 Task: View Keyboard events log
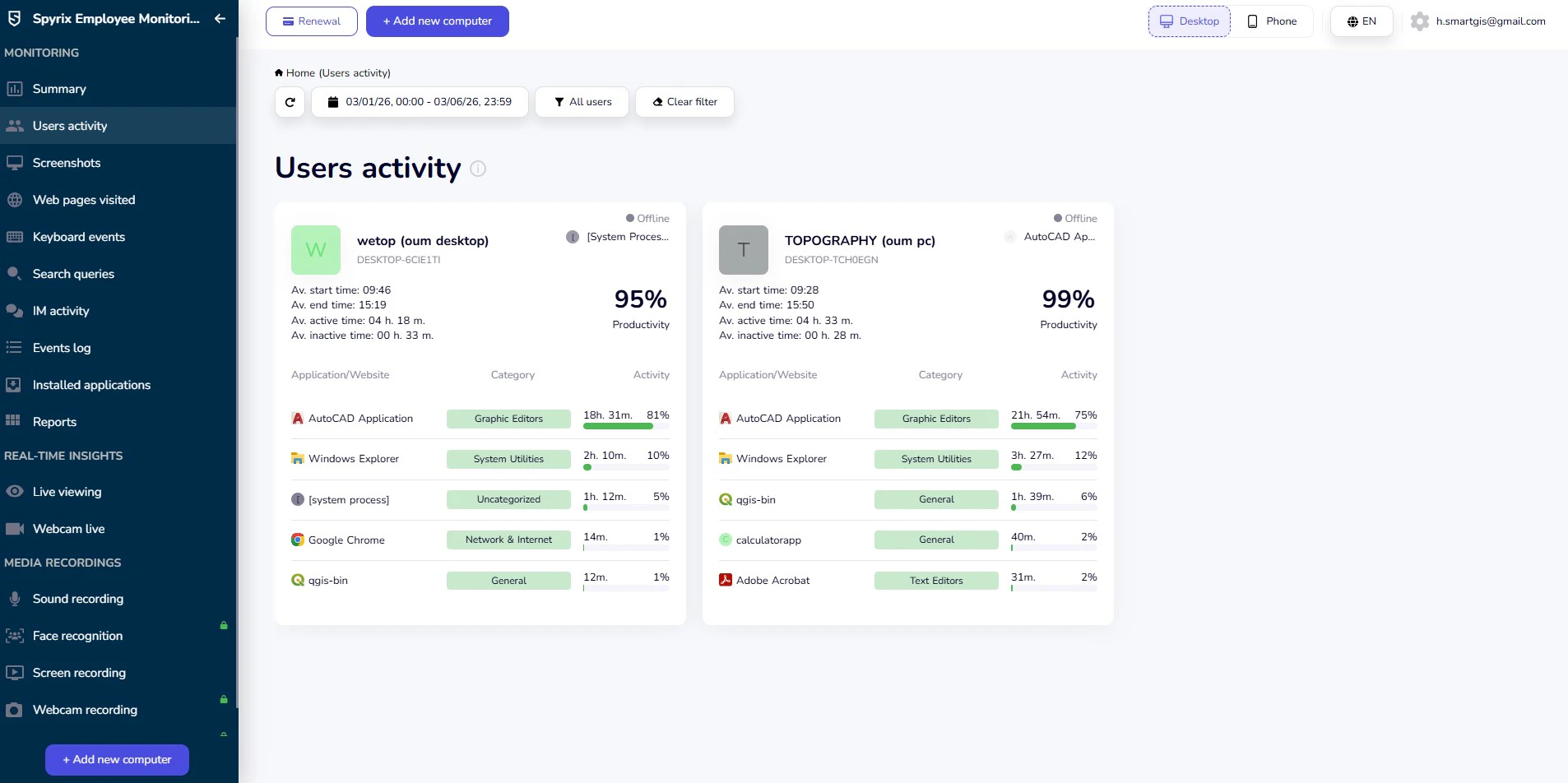78,237
